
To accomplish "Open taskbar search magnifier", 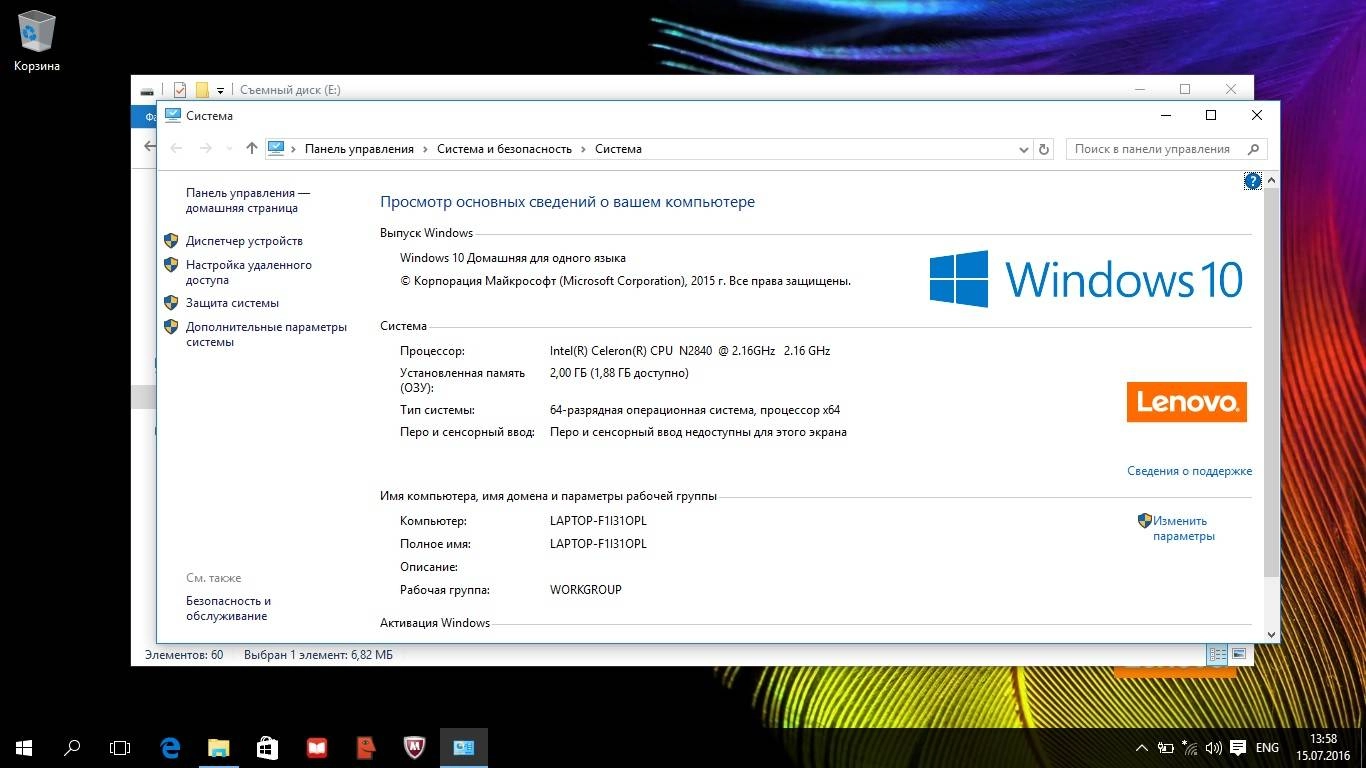I will (x=72, y=747).
